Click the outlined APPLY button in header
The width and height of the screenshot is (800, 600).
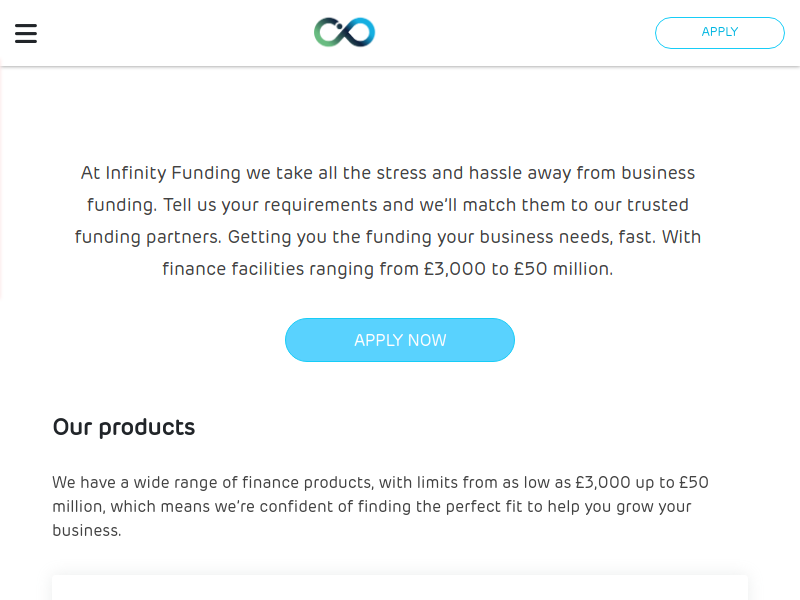(x=719, y=33)
